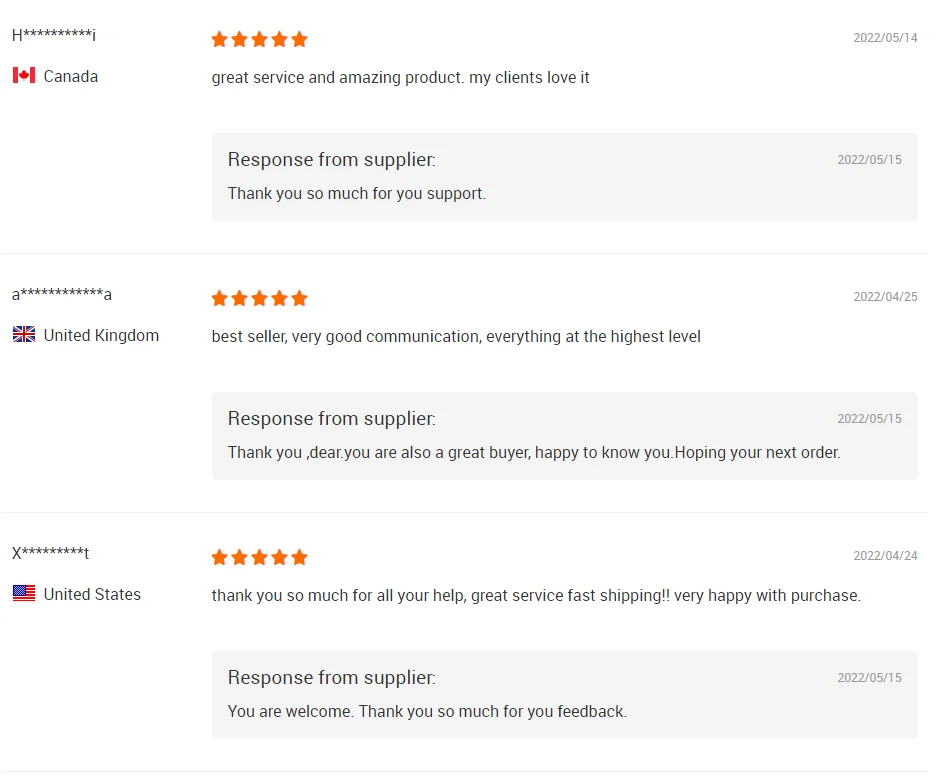Viewport: 939px width, 776px height.
Task: Click the Canada flag icon
Action: (x=24, y=76)
